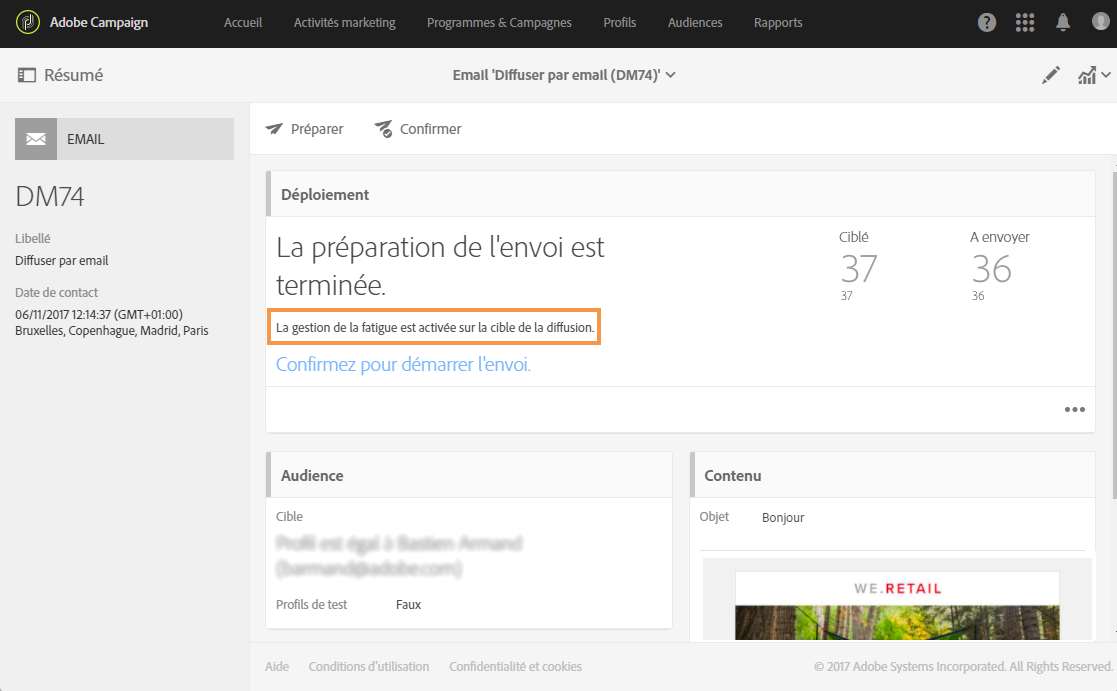Click the Ciblé count 37
Screen dimensions: 1117x691
858,269
